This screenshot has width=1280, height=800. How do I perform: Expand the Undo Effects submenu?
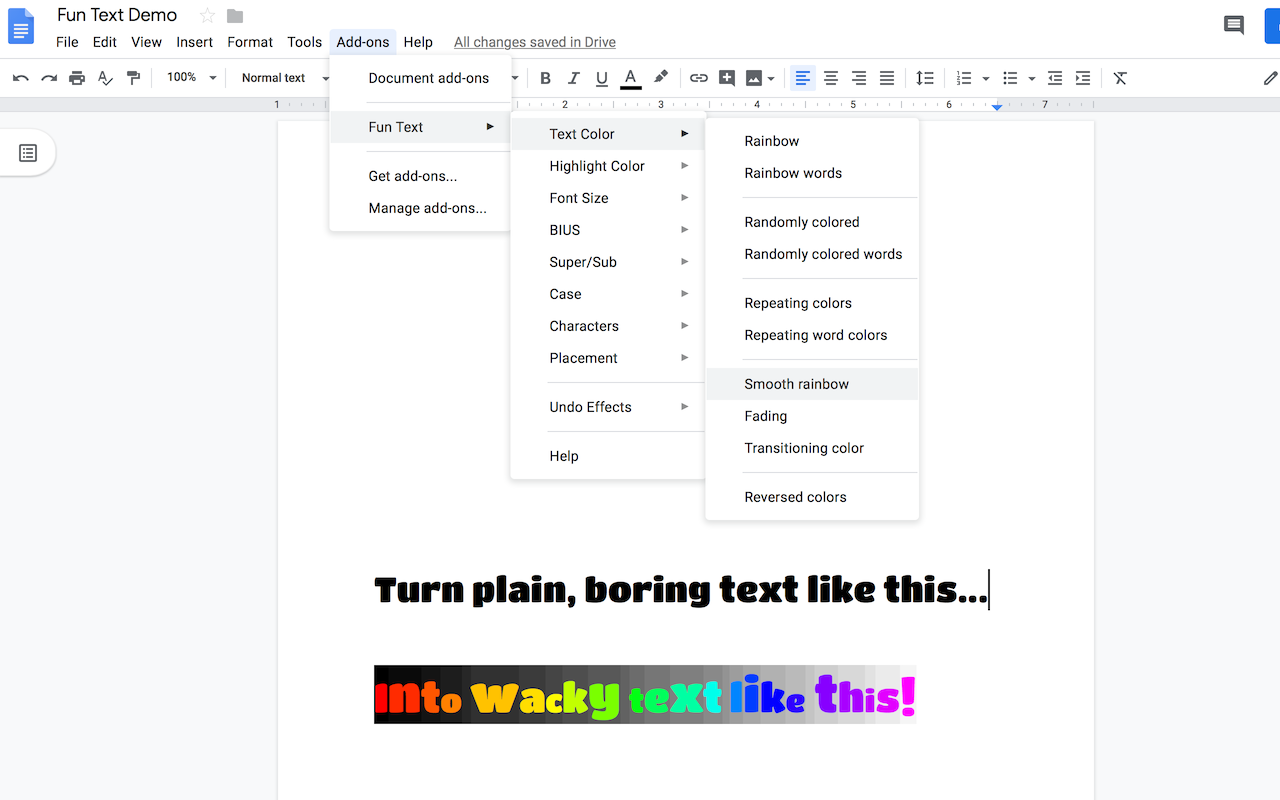point(608,407)
